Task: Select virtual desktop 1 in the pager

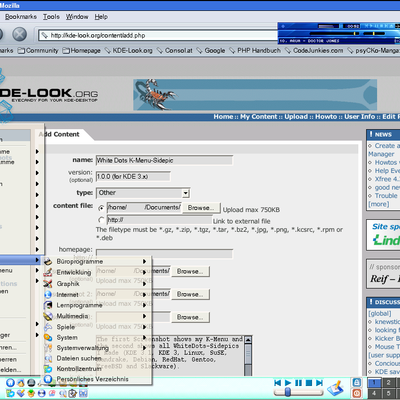Action: pos(374,383)
